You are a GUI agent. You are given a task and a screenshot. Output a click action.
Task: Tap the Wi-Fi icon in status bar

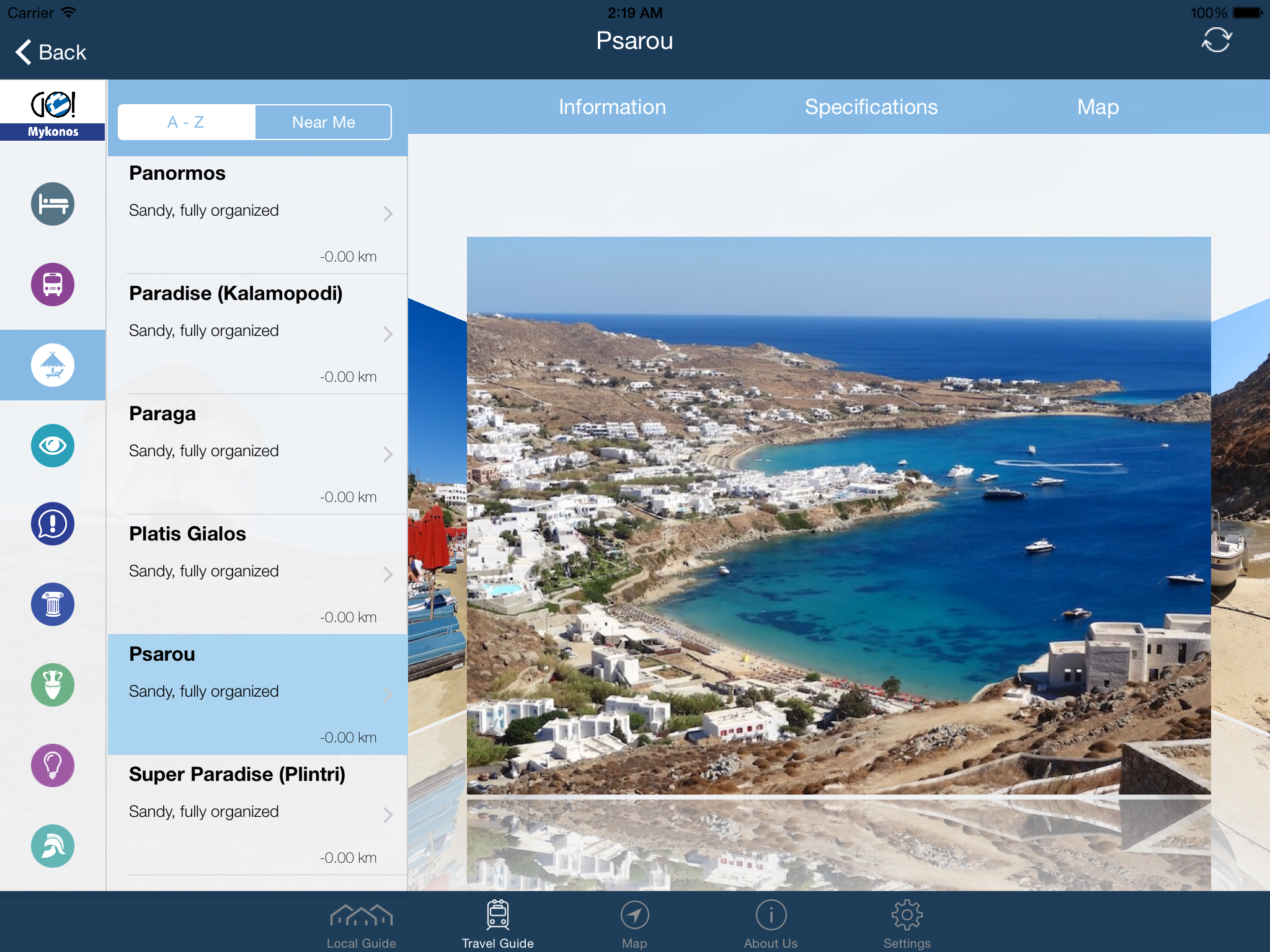69,12
